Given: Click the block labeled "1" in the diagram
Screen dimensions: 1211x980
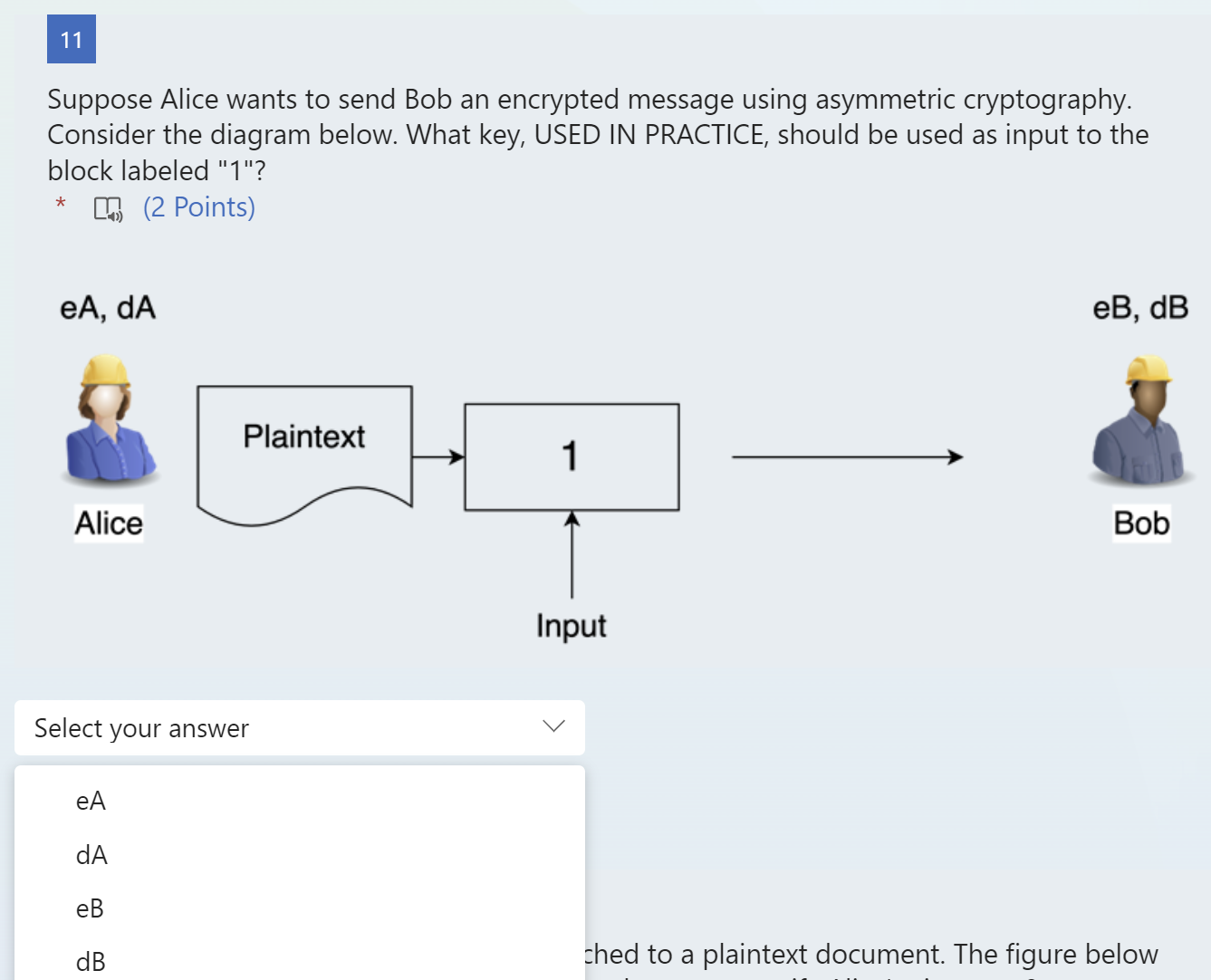Looking at the screenshot, I should point(571,456).
